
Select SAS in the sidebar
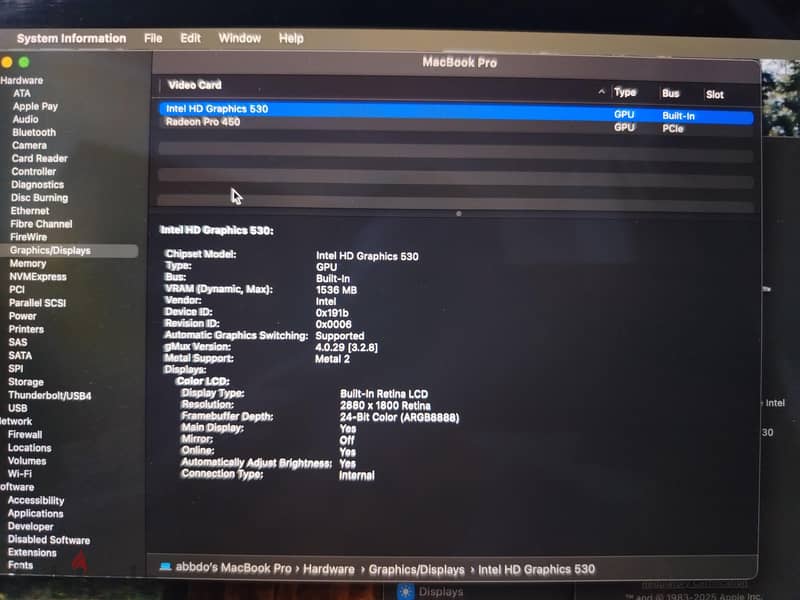(18, 342)
